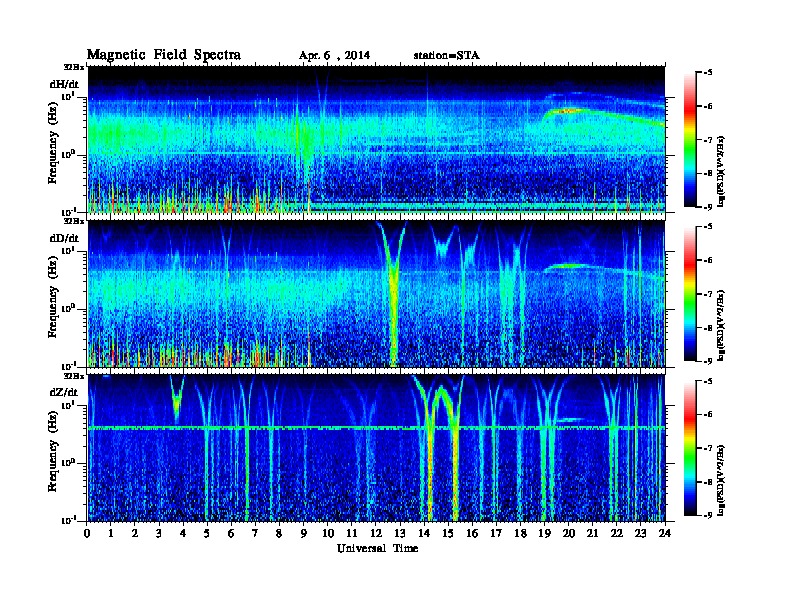Click the "-5" tick on dZ/dt color bar
This screenshot has height=612, width=792.
coord(708,381)
